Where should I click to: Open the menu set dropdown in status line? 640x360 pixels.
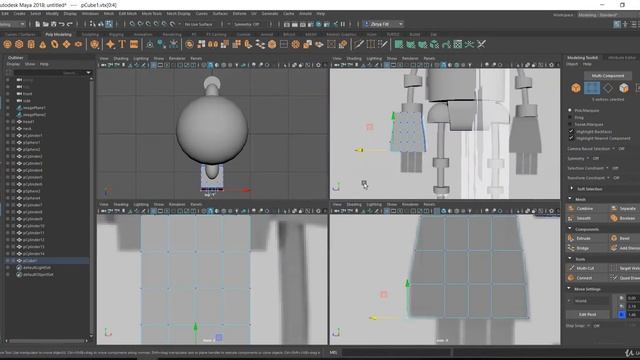(13, 24)
